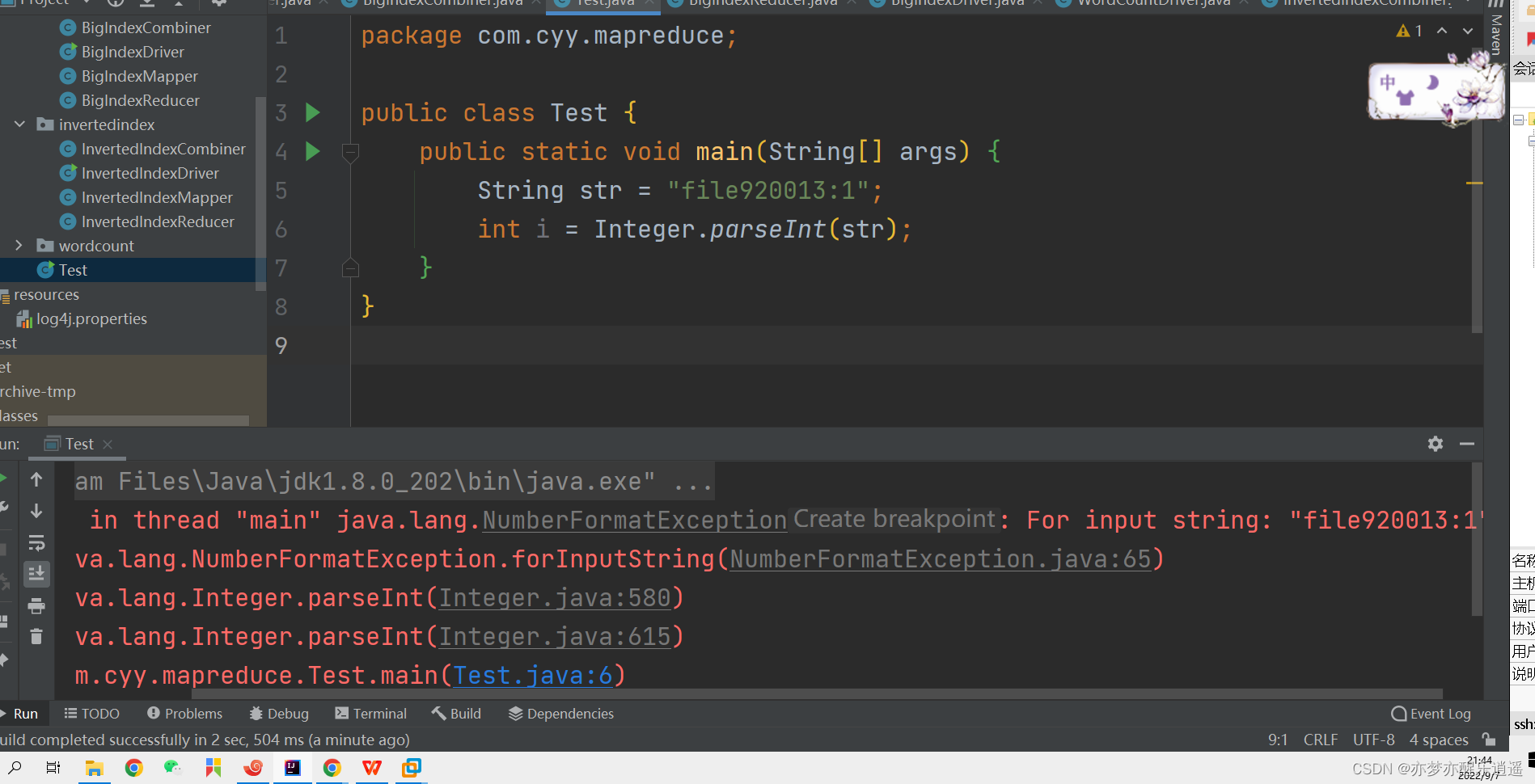Image resolution: width=1535 pixels, height=784 pixels.
Task: Close the Test run tab
Action: pyautogui.click(x=108, y=445)
